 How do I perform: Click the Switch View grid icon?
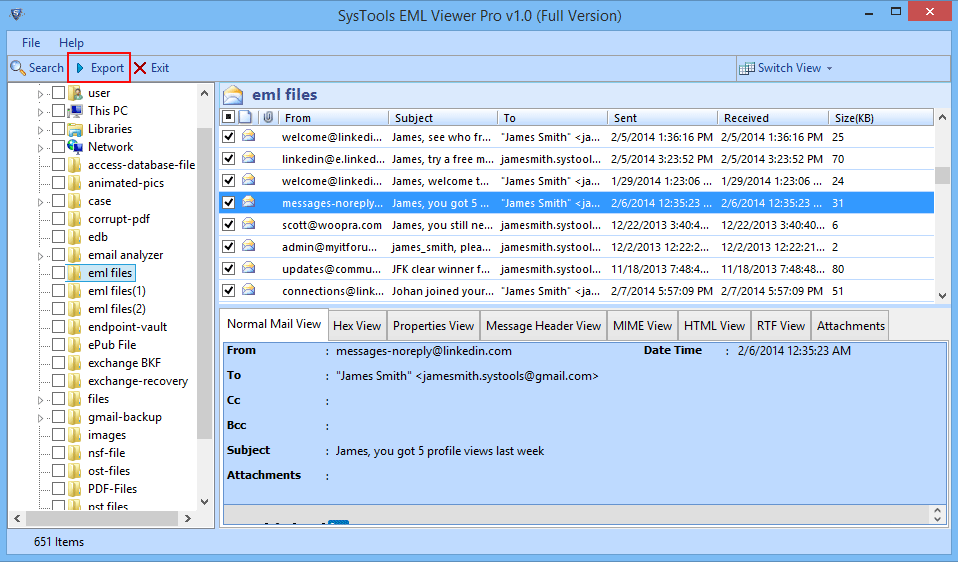[x=747, y=68]
